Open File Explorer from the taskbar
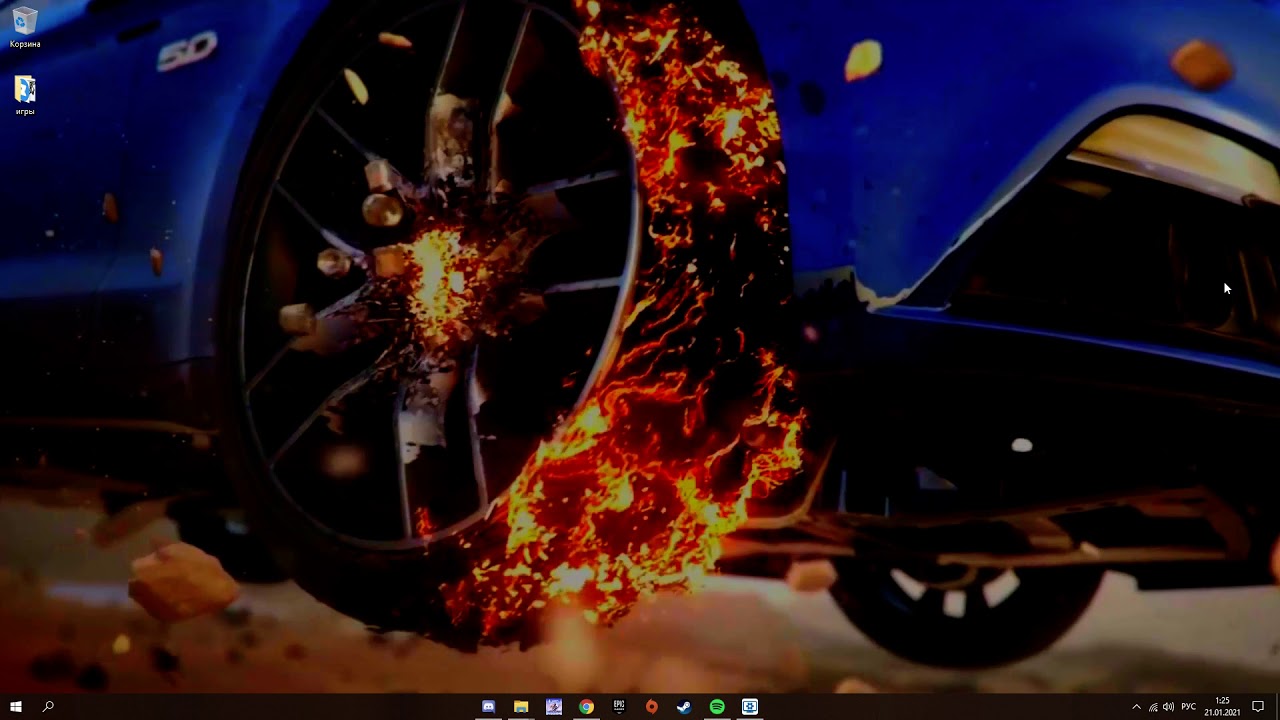This screenshot has height=720, width=1280. 521,707
